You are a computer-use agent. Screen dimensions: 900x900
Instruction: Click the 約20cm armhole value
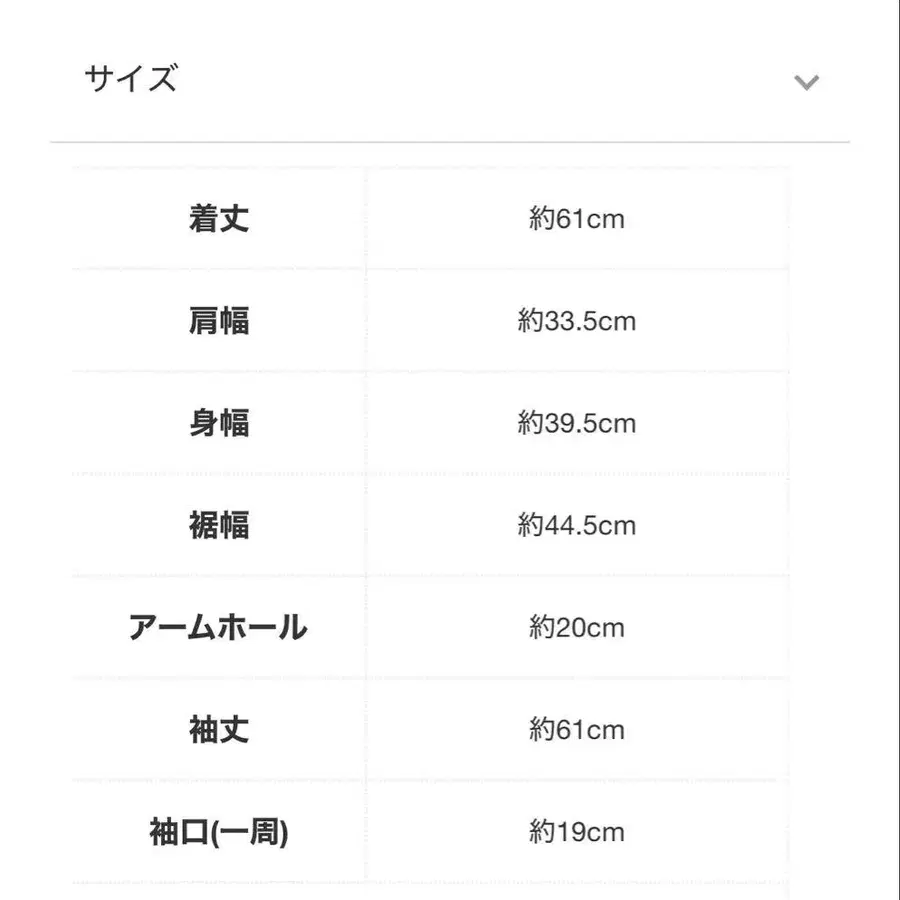click(577, 628)
